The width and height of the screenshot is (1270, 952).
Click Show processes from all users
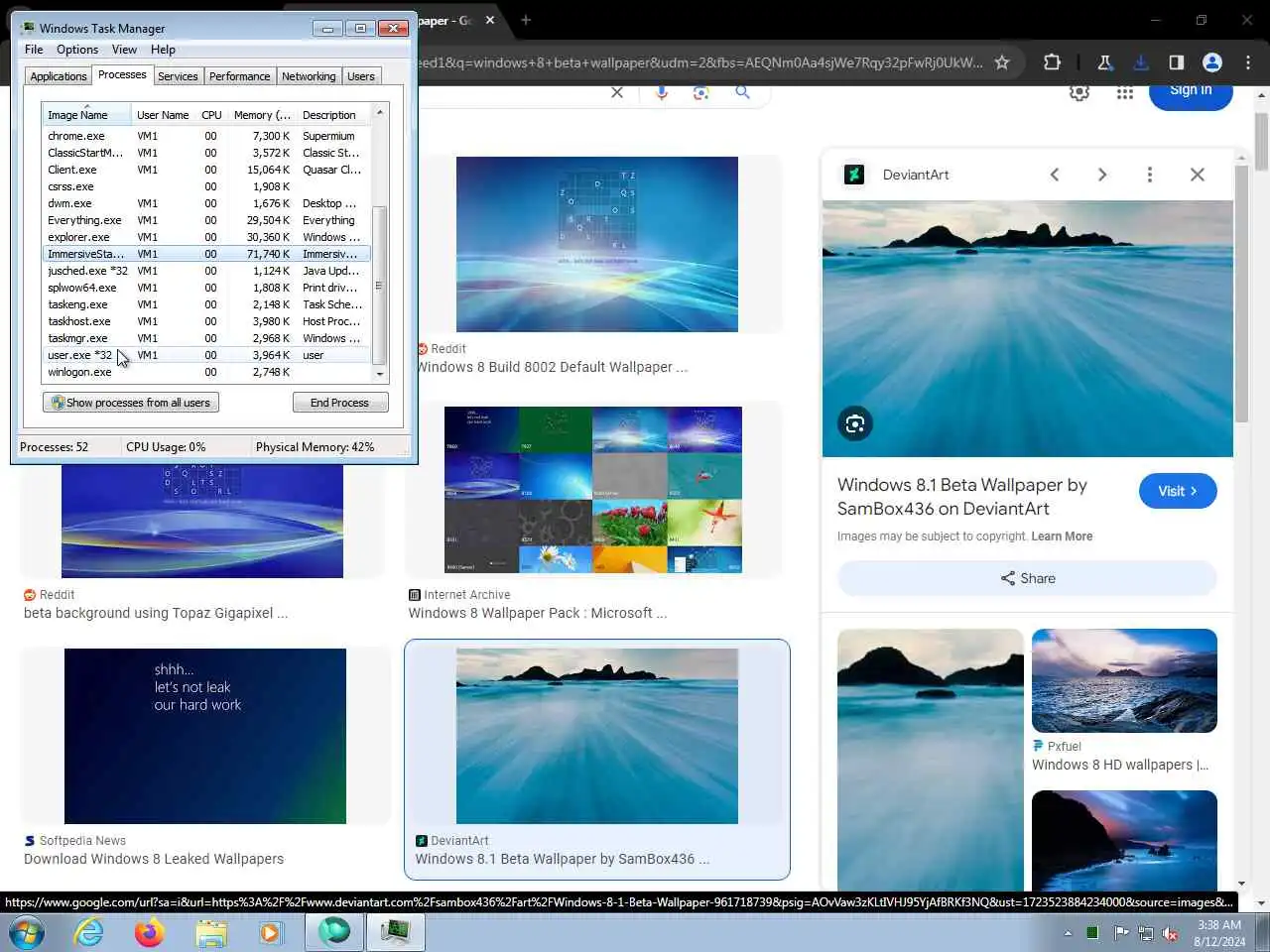[x=131, y=403]
